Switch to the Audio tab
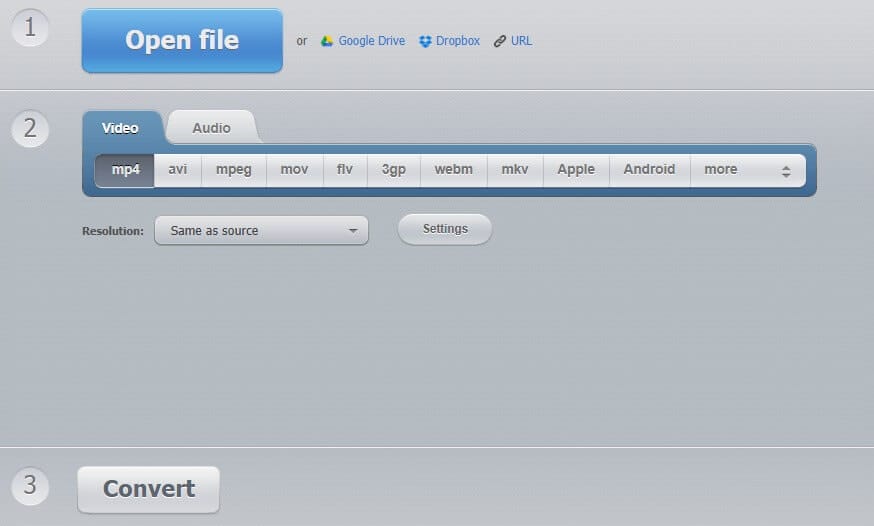 [x=212, y=128]
